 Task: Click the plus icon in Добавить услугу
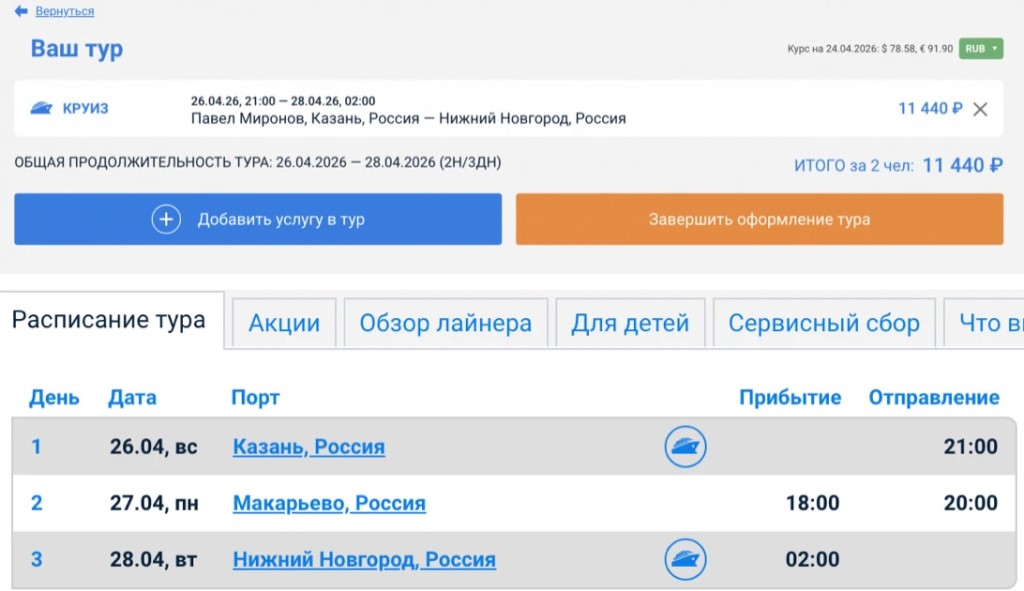(x=166, y=220)
